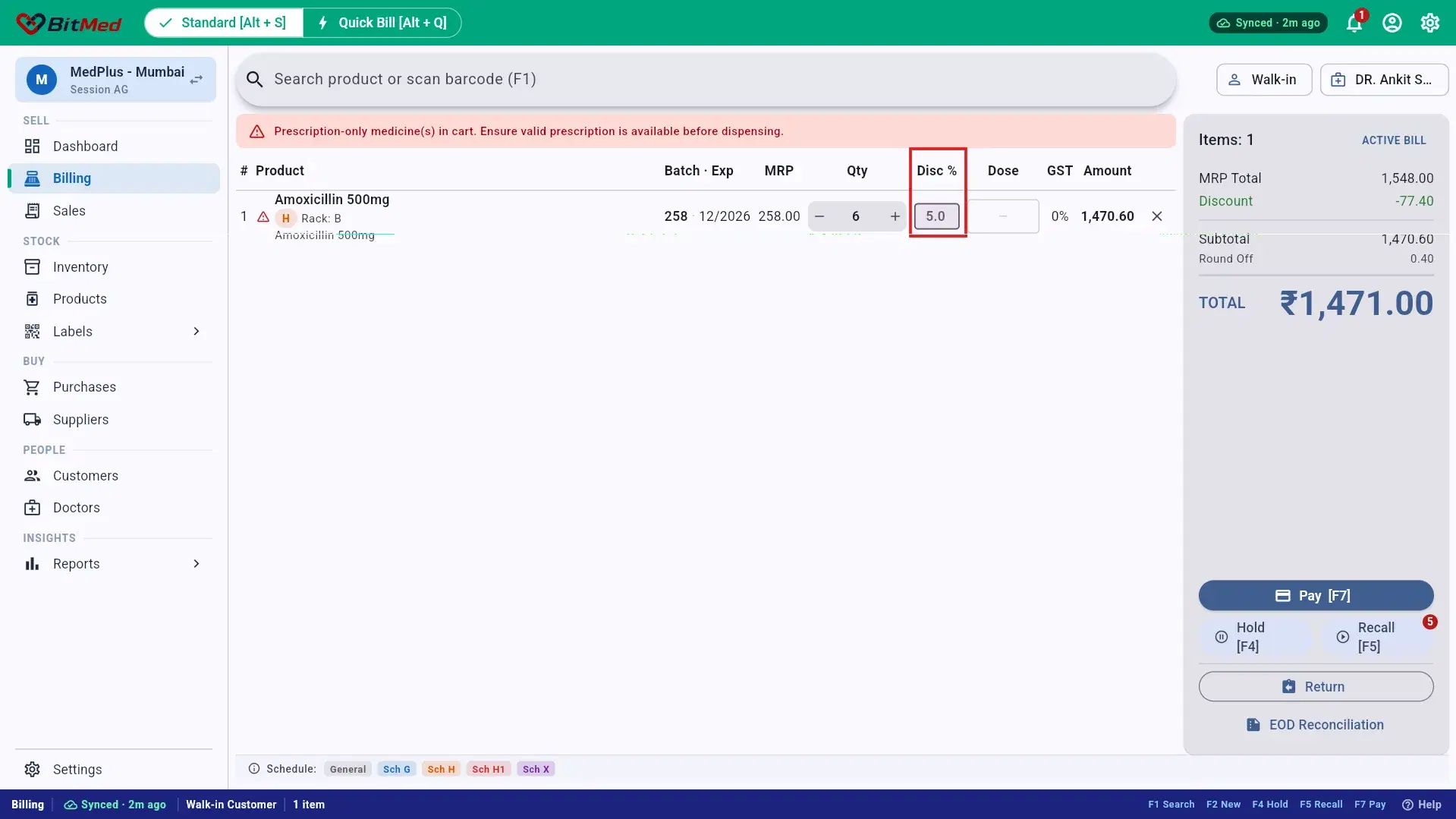
Task: Open the Products page
Action: [114, 299]
